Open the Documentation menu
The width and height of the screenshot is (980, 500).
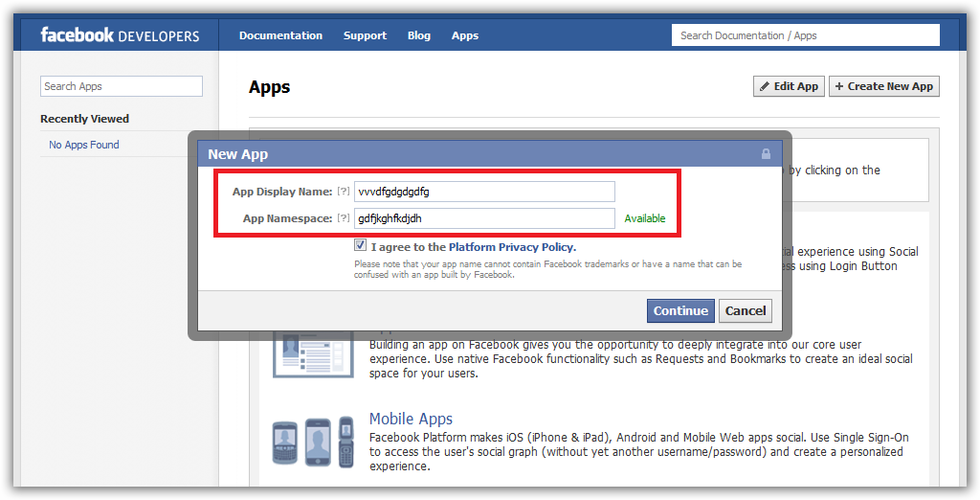280,36
